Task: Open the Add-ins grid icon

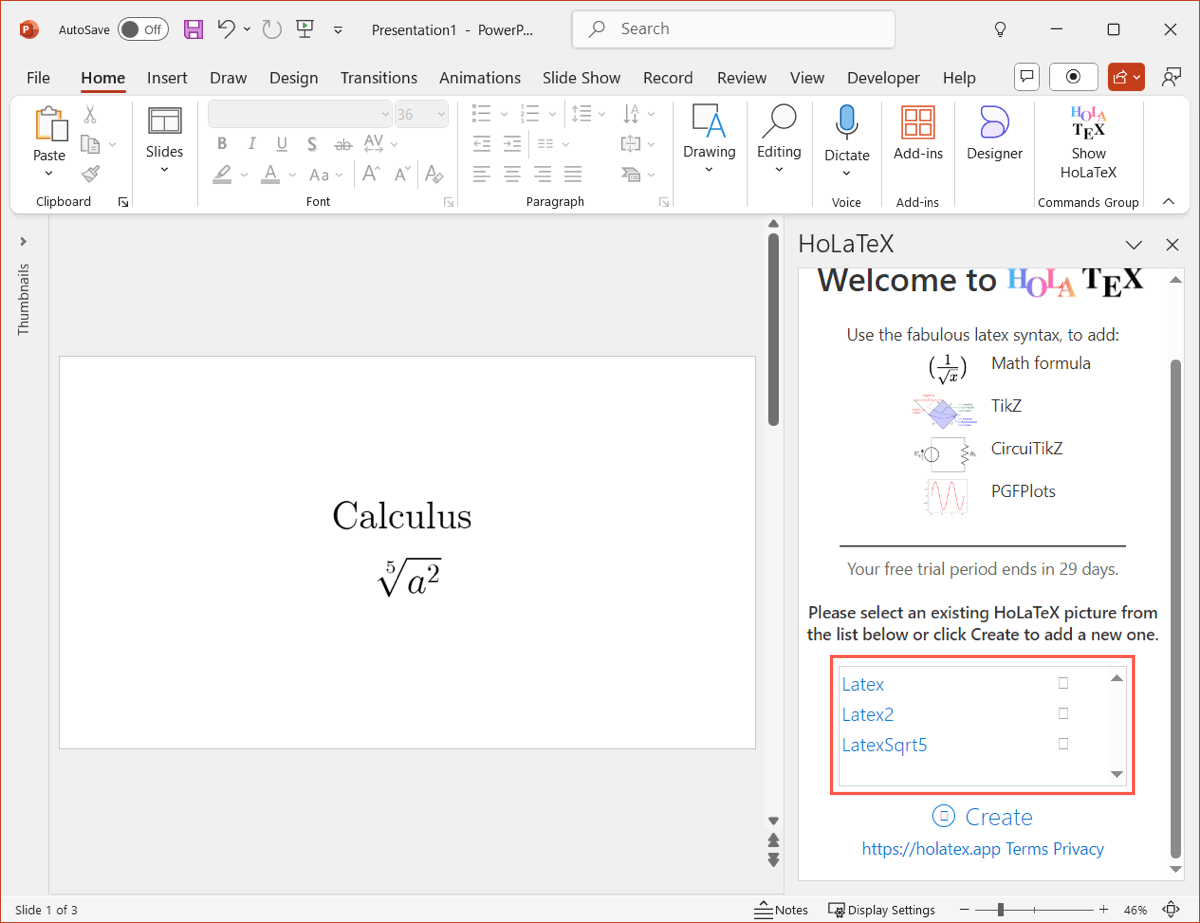Action: click(918, 122)
